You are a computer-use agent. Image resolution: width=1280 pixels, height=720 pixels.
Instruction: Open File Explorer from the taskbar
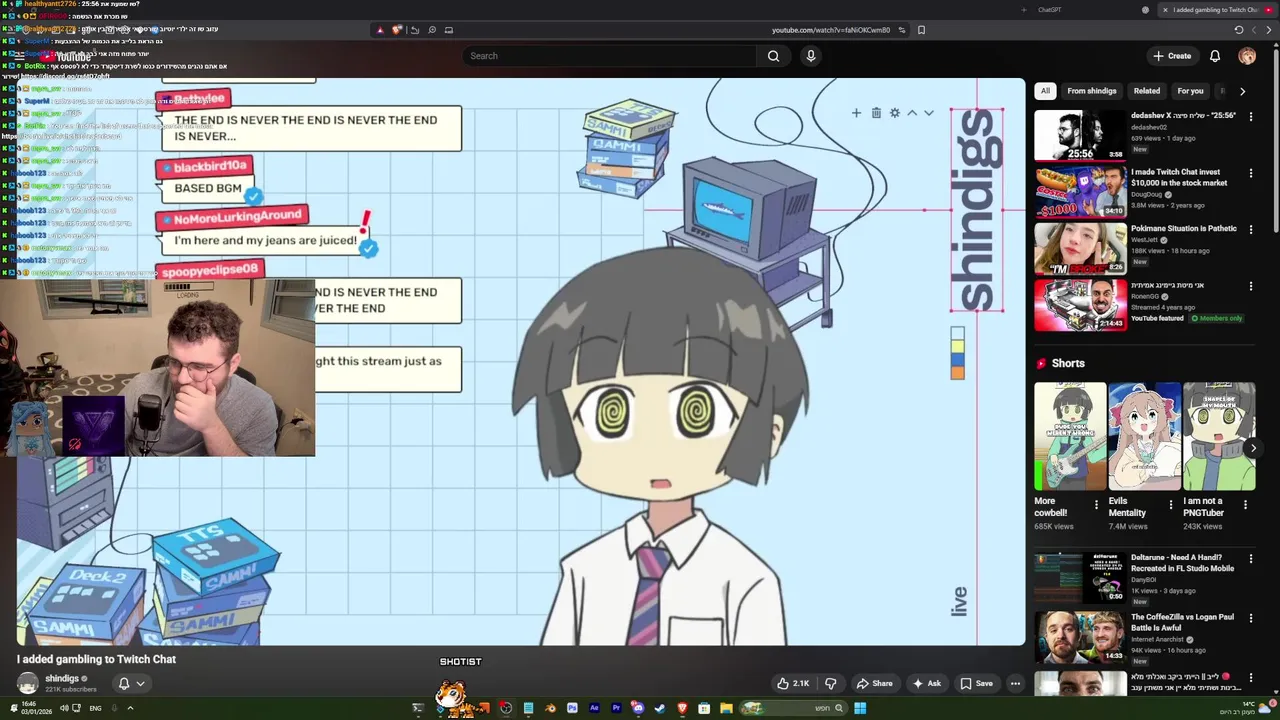click(726, 708)
